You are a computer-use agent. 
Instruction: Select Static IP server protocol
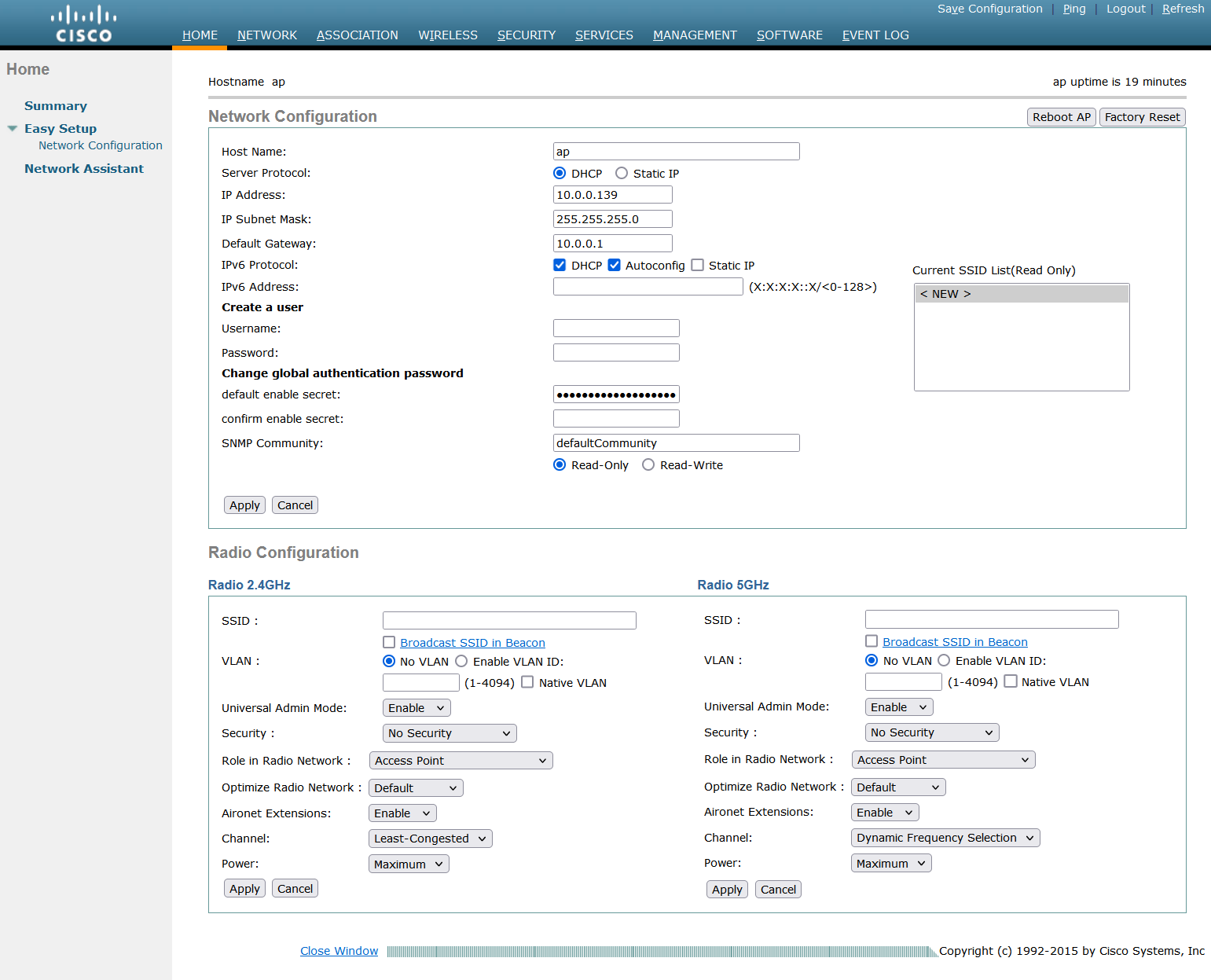(622, 174)
